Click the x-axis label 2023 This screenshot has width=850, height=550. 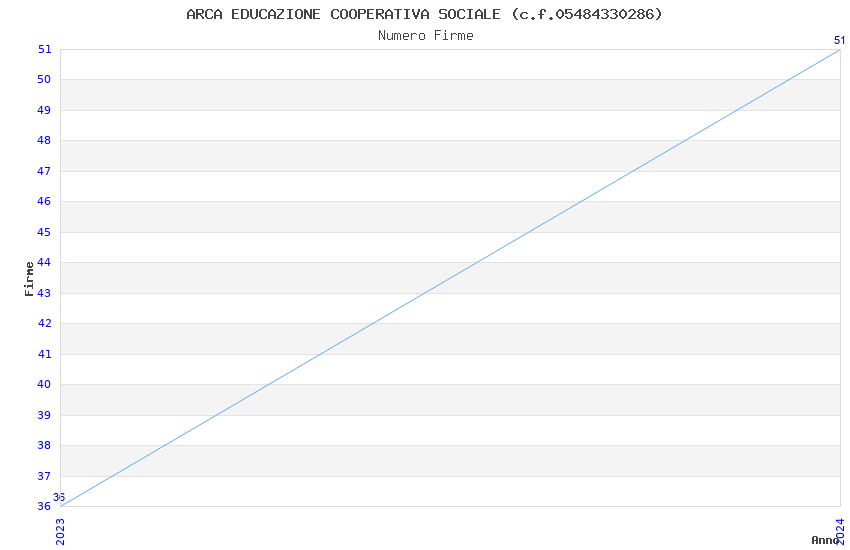(60, 532)
